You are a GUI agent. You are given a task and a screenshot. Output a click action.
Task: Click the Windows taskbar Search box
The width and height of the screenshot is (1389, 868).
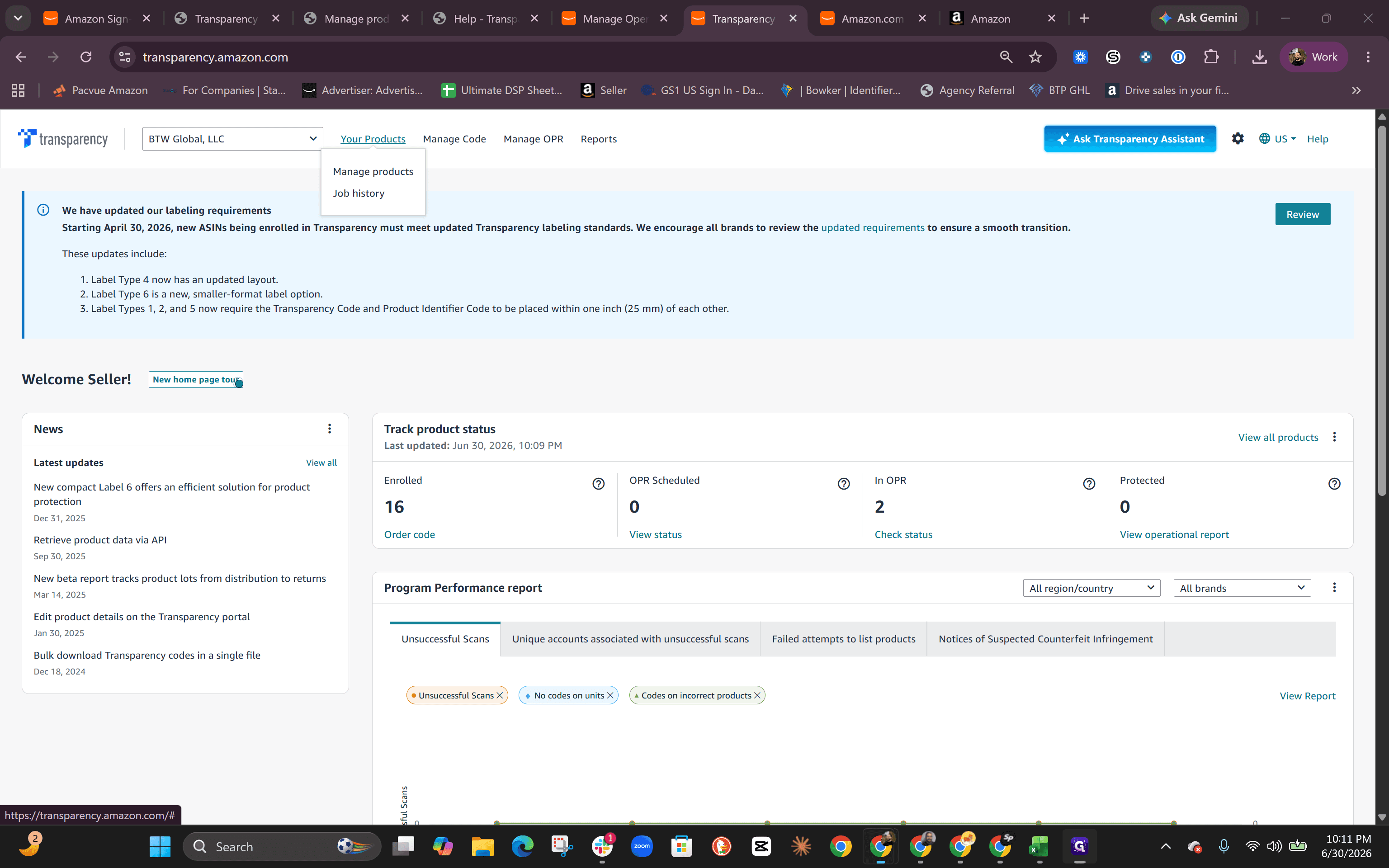click(x=282, y=846)
